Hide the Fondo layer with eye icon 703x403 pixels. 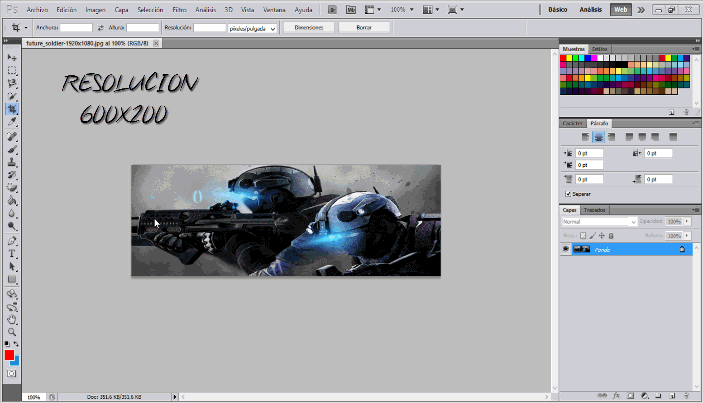(x=566, y=249)
